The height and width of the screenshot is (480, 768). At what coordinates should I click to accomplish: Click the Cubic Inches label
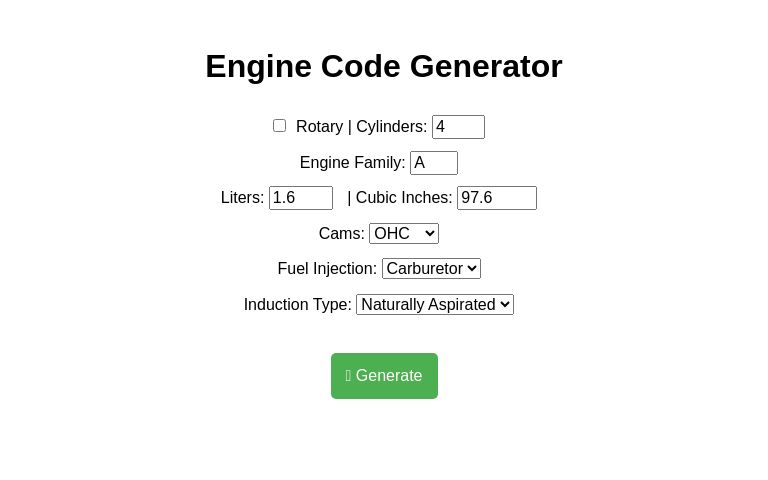pyautogui.click(x=404, y=198)
